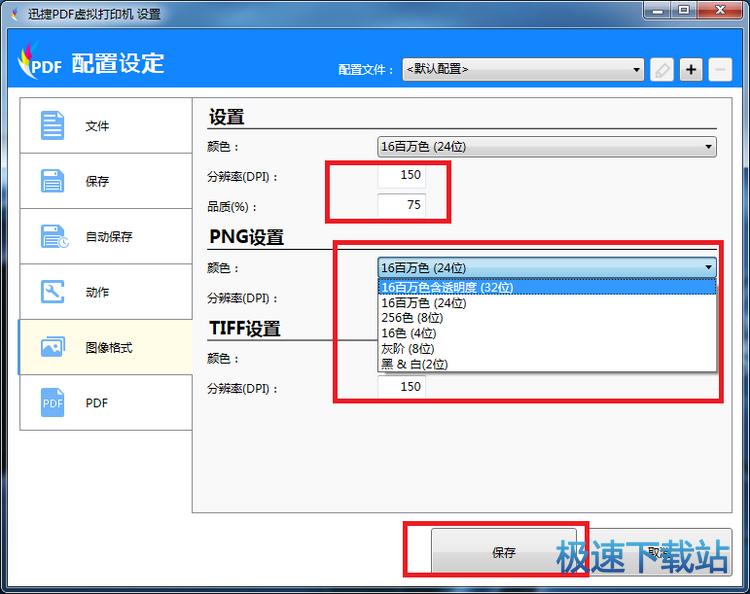750x594 pixels.
Task: Open the 文件 settings tab
Action: [x=106, y=126]
